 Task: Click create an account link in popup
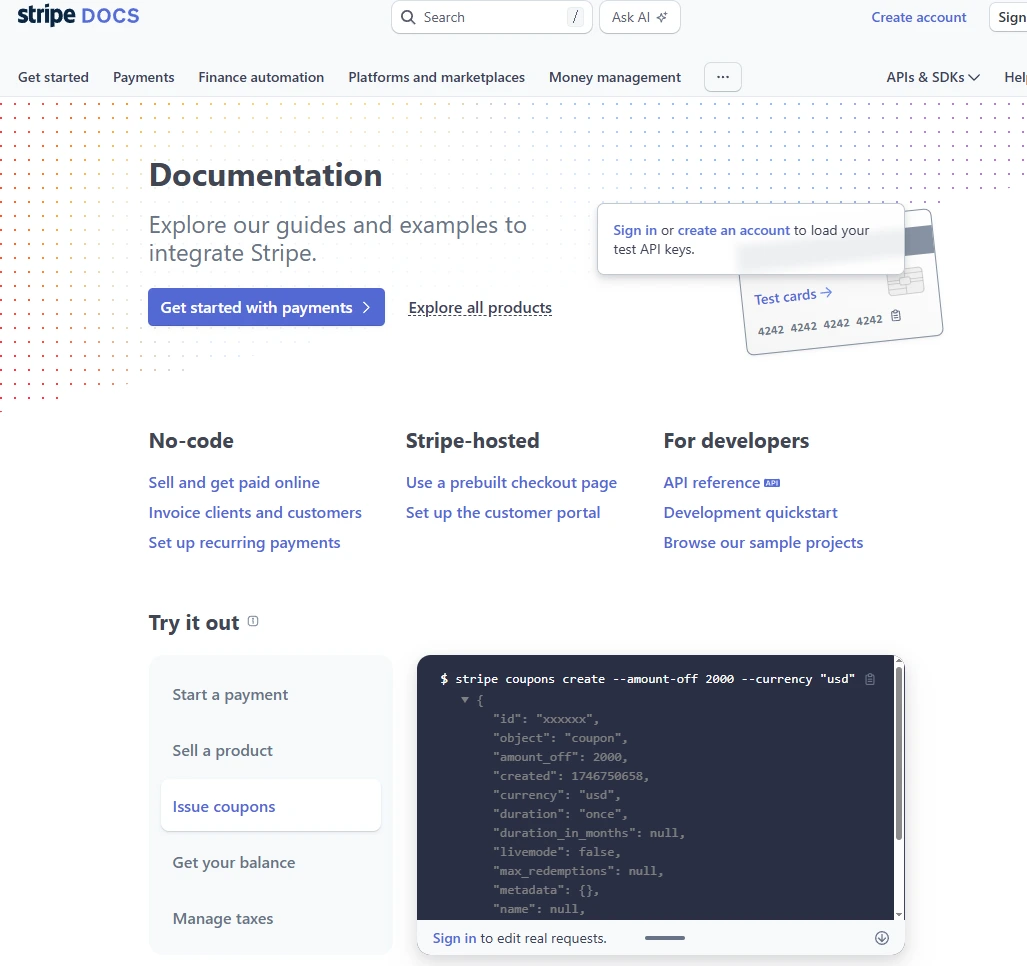point(734,231)
